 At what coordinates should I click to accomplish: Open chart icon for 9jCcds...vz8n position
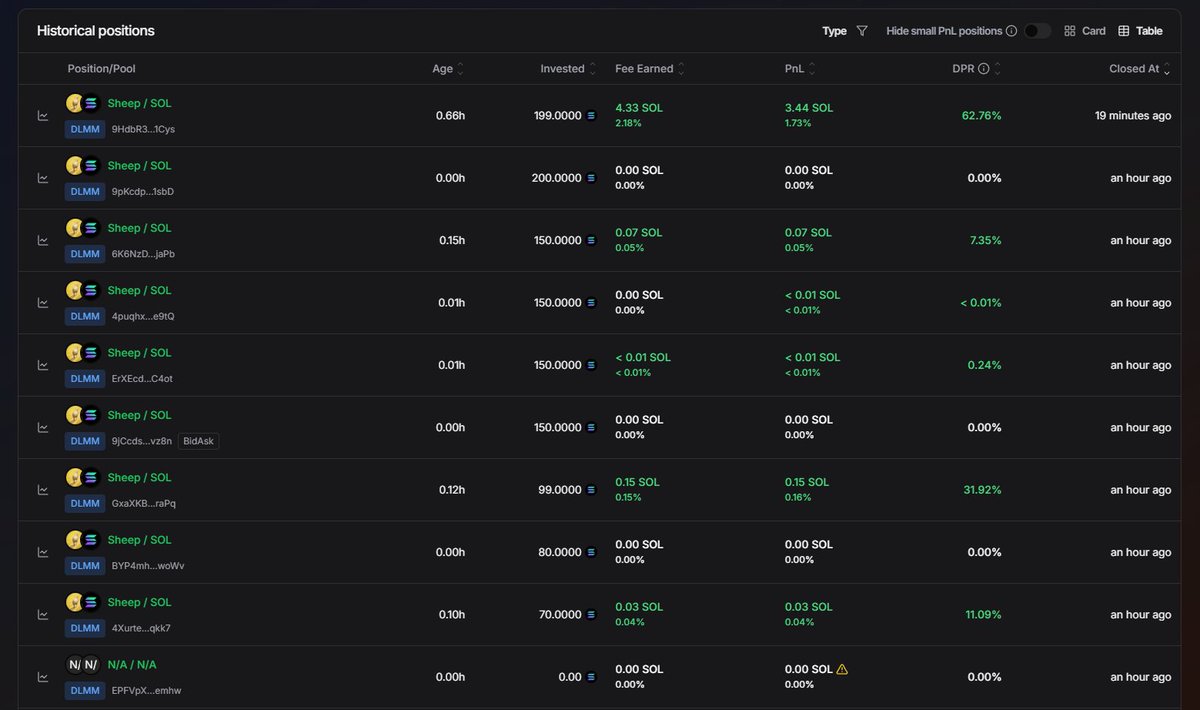click(x=43, y=427)
